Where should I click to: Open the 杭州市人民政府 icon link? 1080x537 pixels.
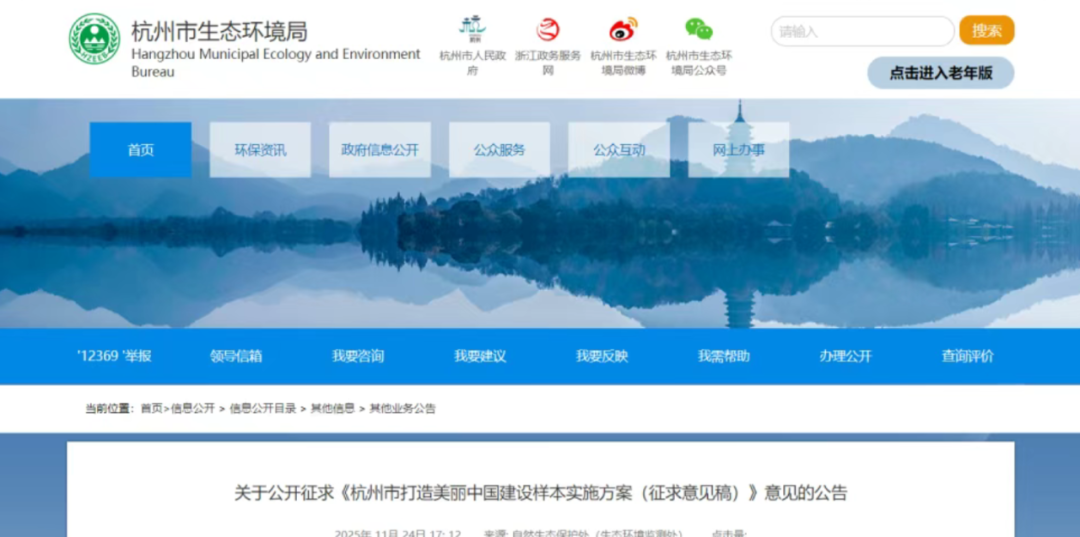coord(472,30)
